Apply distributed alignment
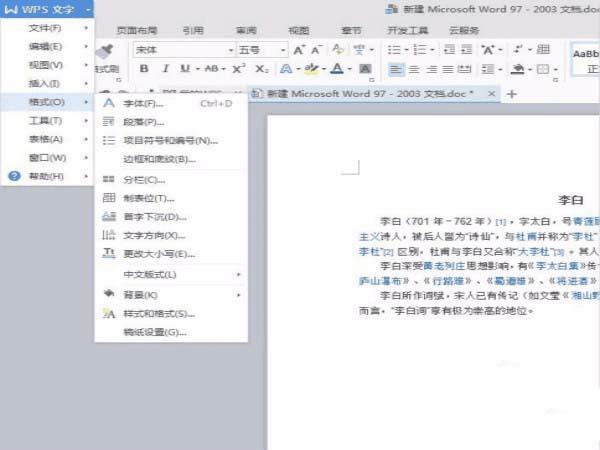Viewport: 600px width, 450px height. click(x=465, y=69)
